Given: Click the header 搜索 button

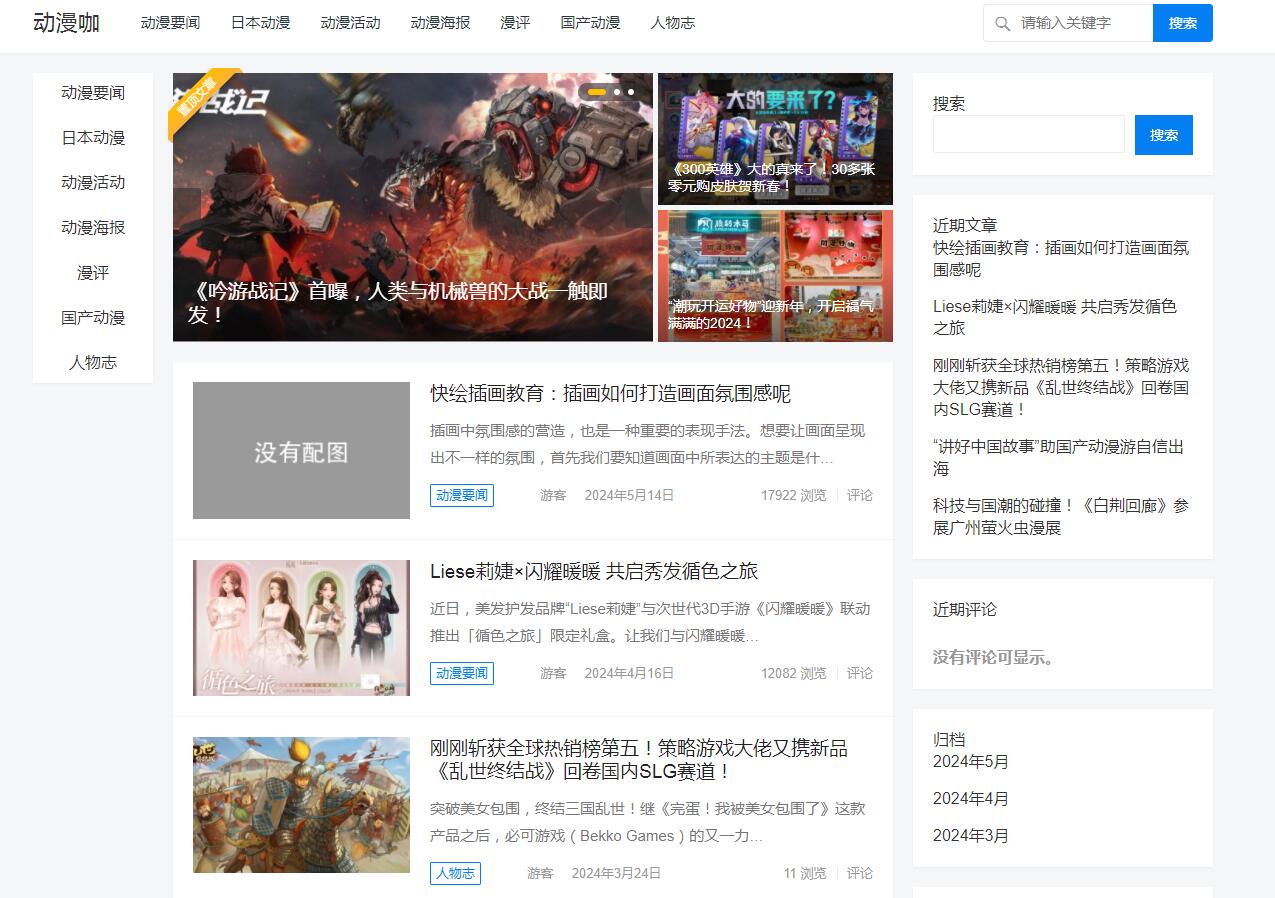Looking at the screenshot, I should click(x=1183, y=23).
